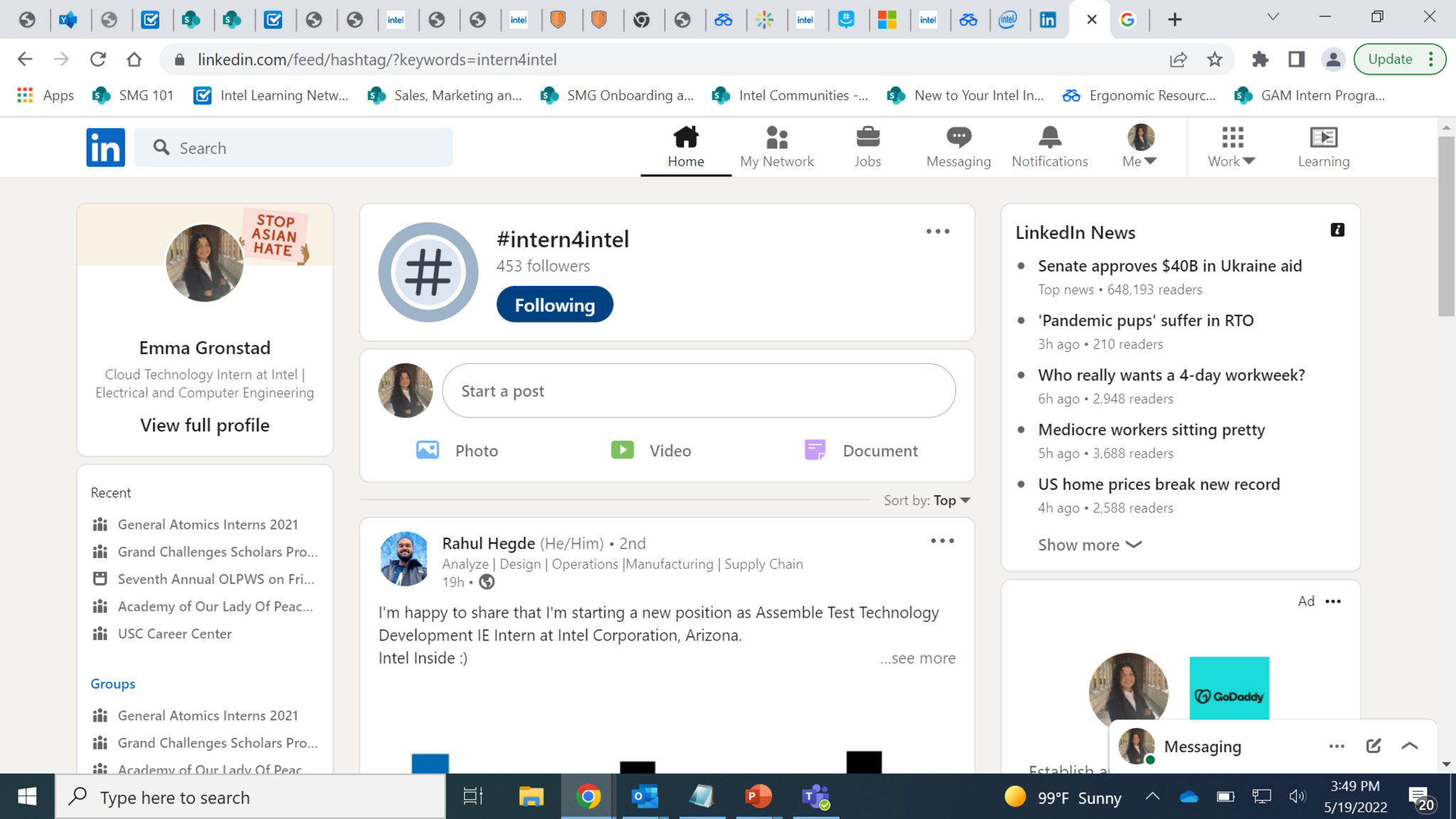Bookmark this page with star icon
The image size is (1456, 819).
[1214, 60]
